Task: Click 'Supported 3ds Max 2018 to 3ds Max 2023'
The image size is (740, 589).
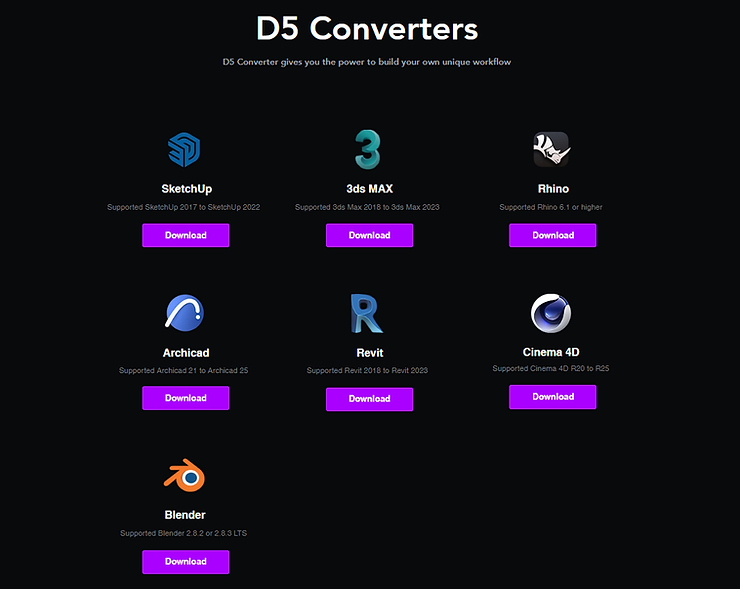Action: 367,207
